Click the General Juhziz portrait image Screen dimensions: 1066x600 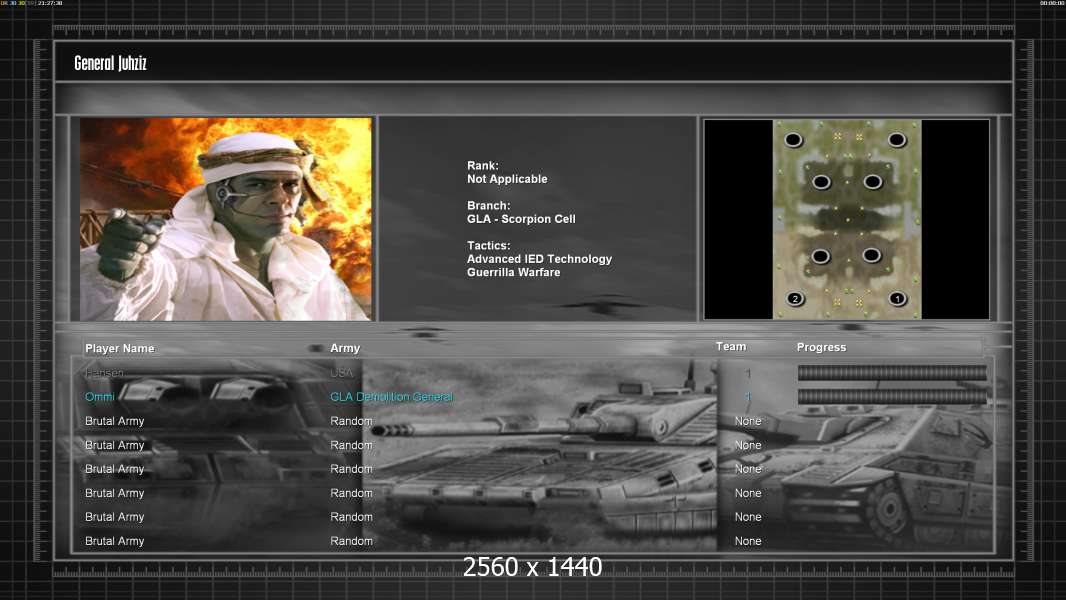(x=226, y=219)
